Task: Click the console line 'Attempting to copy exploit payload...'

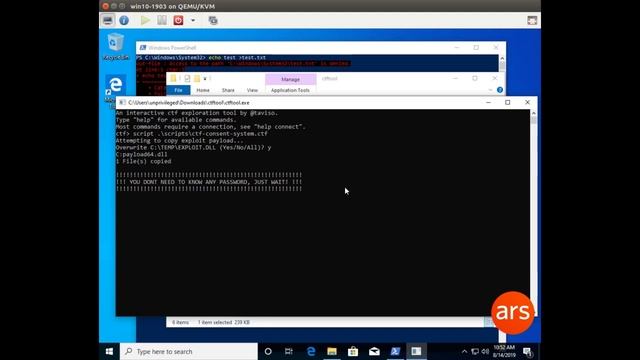Action: 179,140
